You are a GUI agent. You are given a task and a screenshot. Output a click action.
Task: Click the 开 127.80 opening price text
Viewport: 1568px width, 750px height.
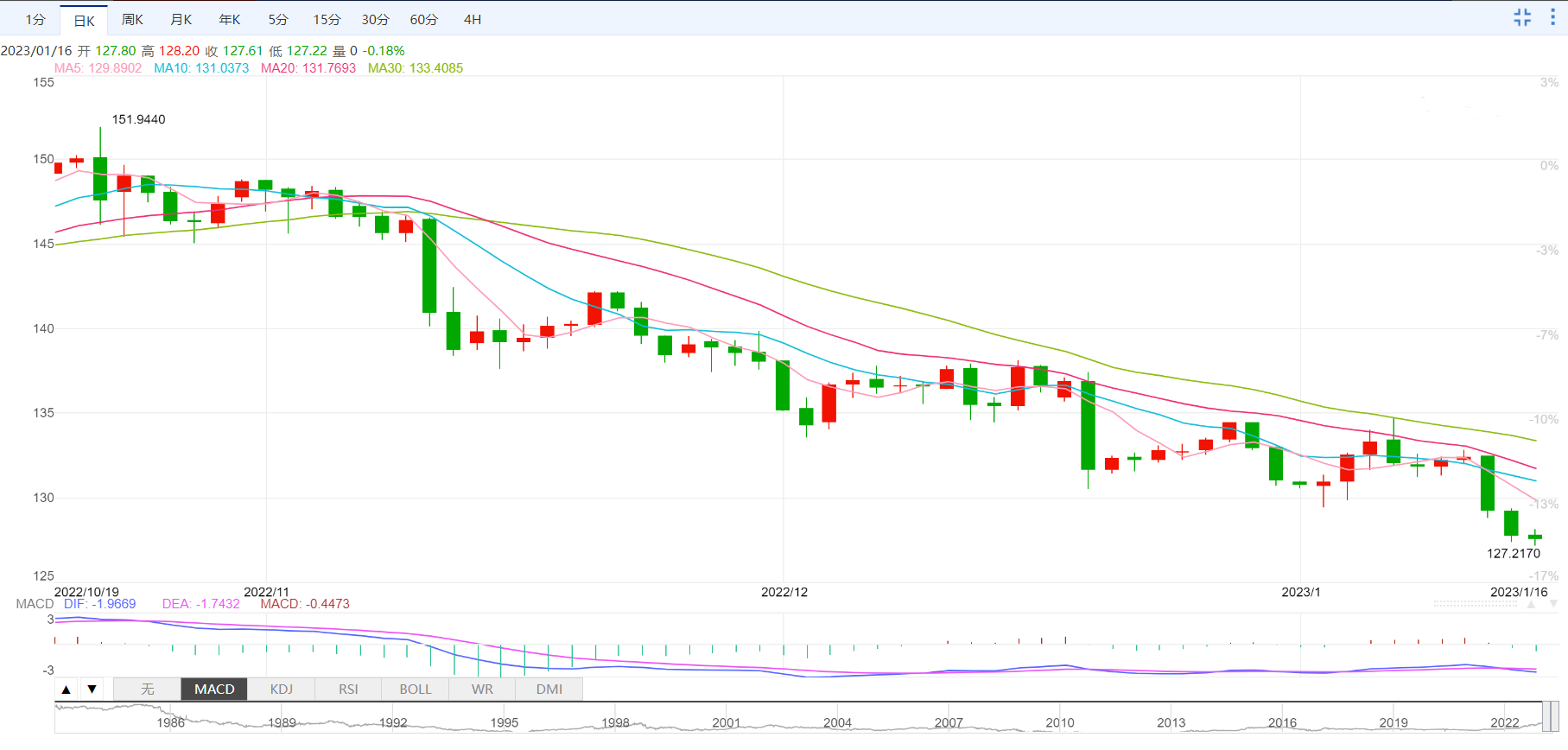[106, 51]
